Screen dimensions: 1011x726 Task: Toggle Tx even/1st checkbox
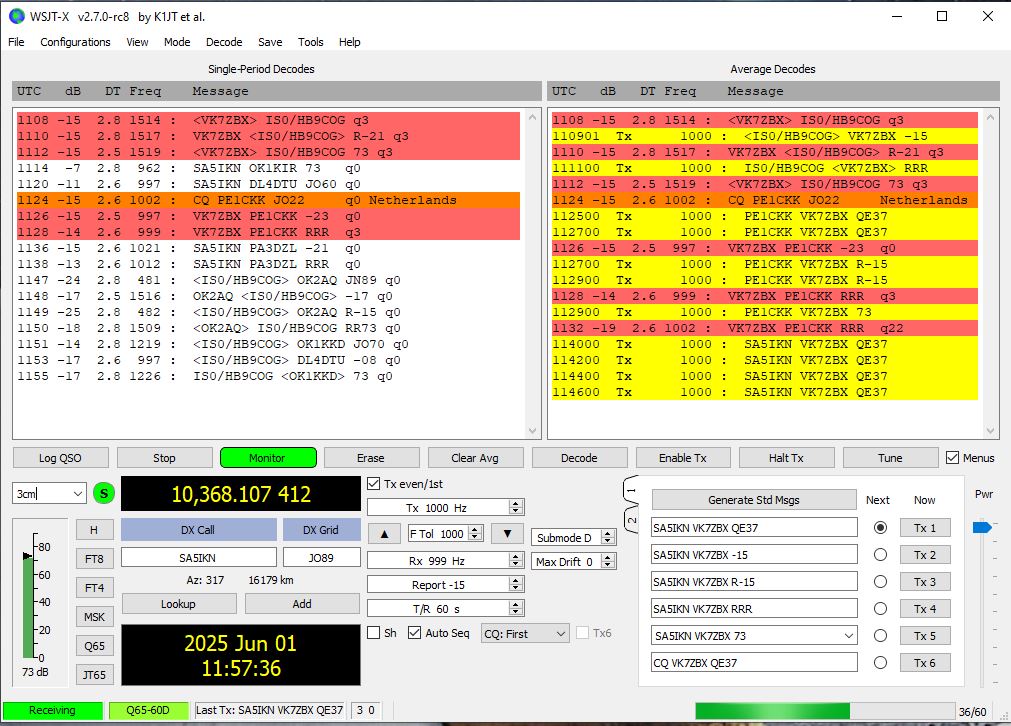point(373,484)
